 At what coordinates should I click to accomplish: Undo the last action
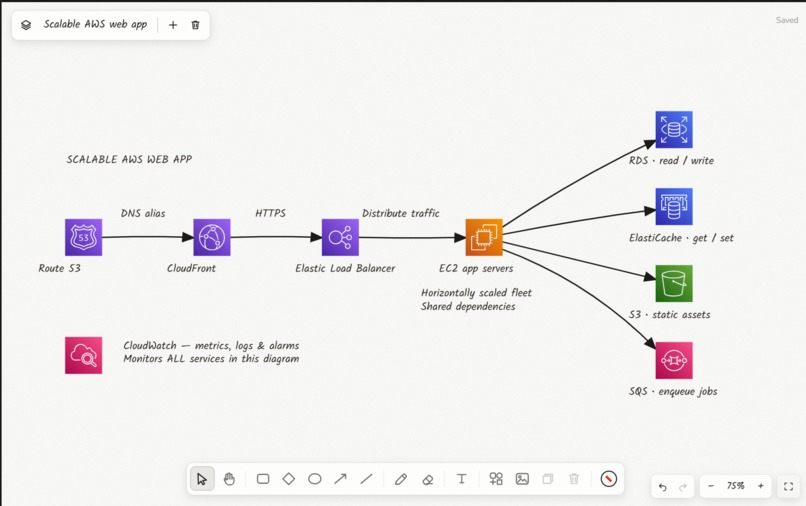(x=663, y=486)
